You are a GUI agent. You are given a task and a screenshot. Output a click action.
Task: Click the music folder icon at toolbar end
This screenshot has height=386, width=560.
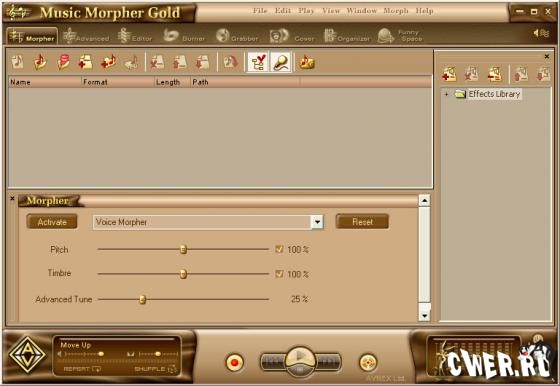point(306,62)
